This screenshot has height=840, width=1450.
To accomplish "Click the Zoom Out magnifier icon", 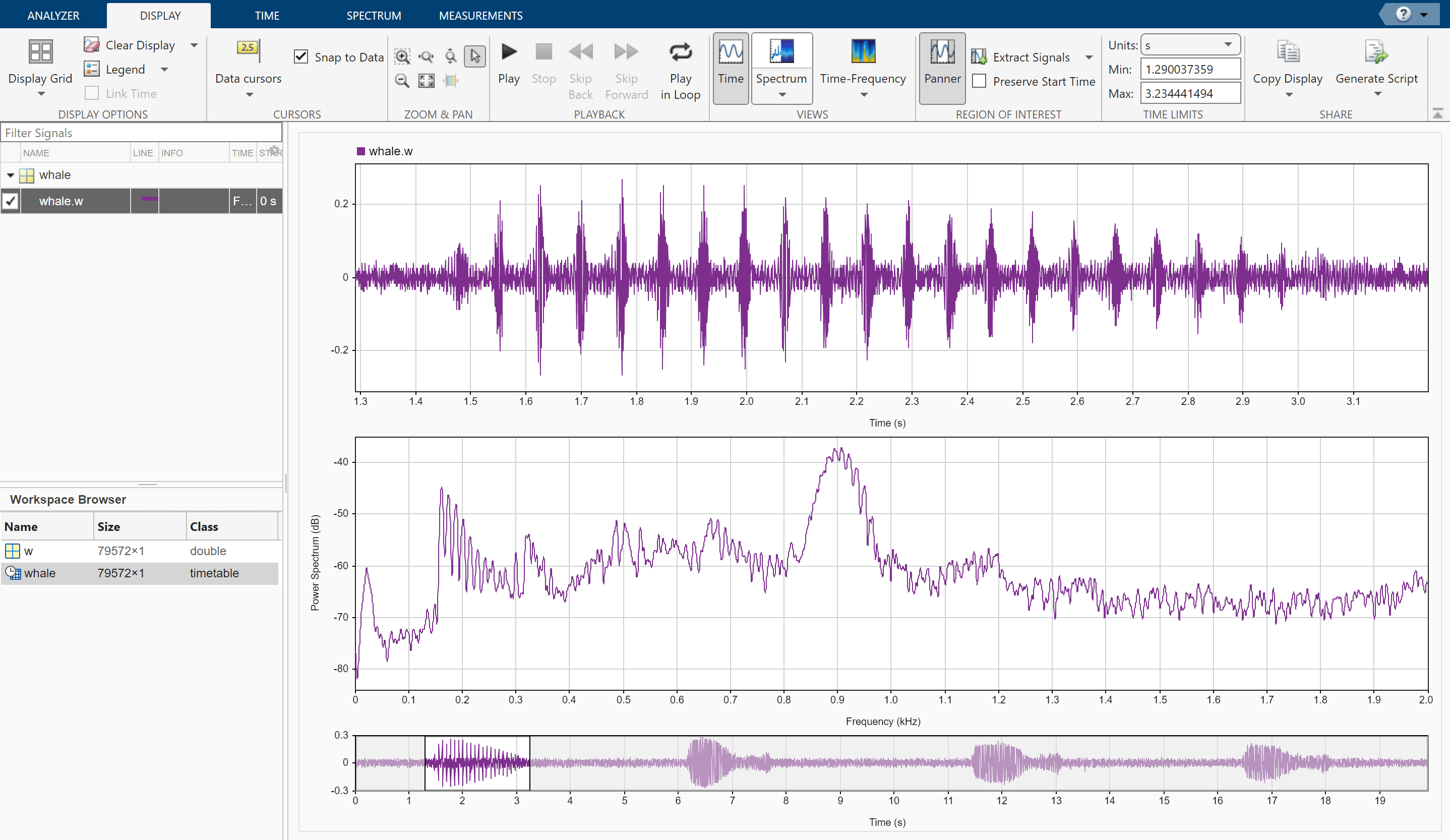I will click(x=402, y=81).
